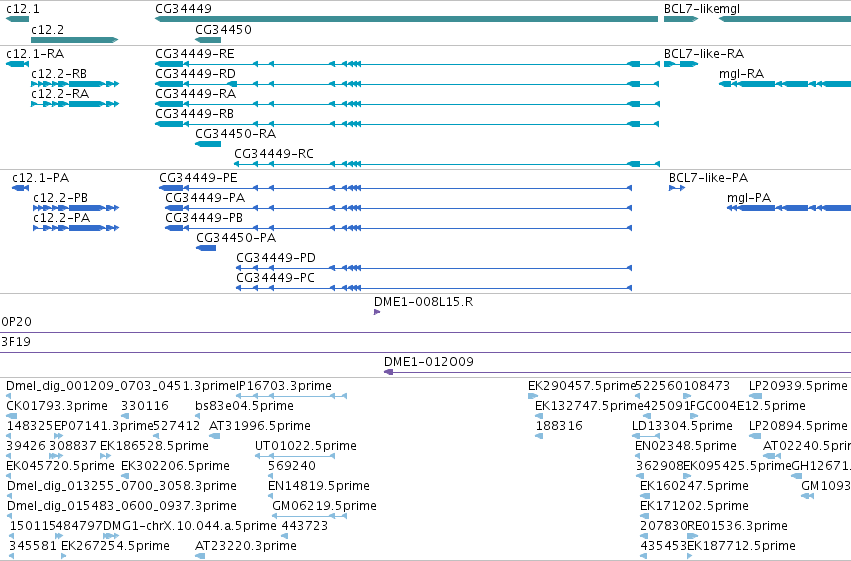Image resolution: width=851 pixels, height=561 pixels.
Task: Click EST GM06219.5prime
Action: click(309, 517)
